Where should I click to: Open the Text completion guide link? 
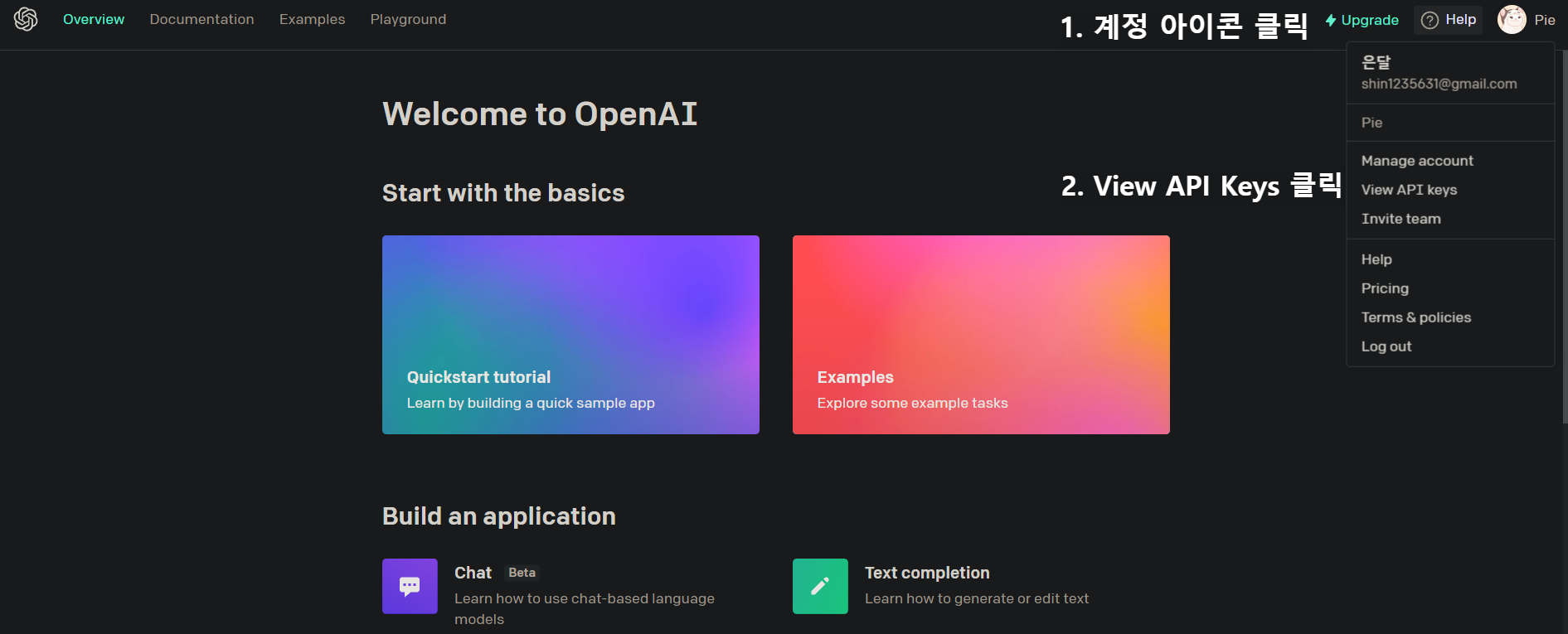[x=927, y=573]
